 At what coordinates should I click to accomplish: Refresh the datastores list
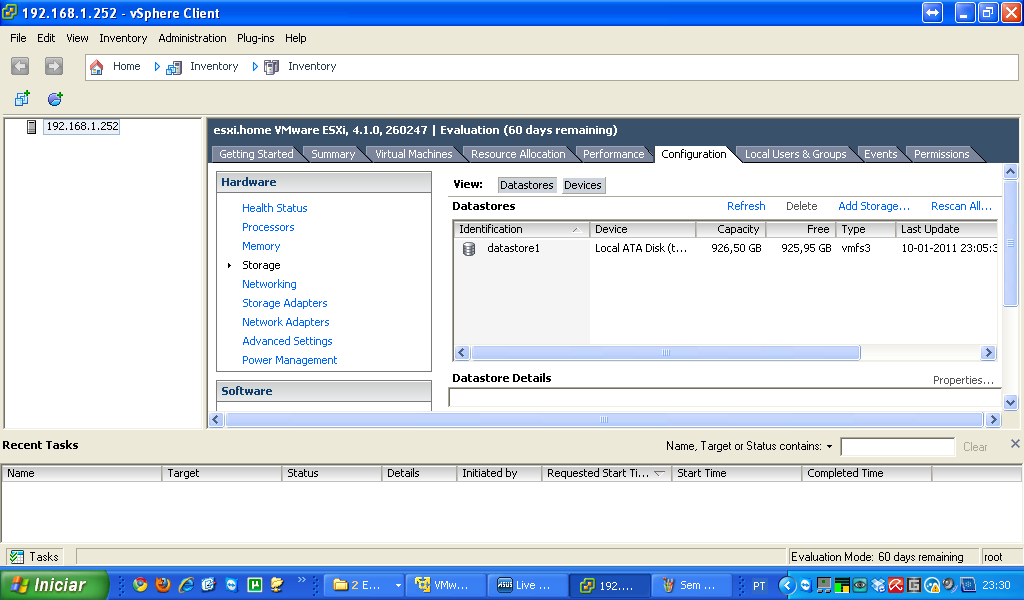click(746, 206)
